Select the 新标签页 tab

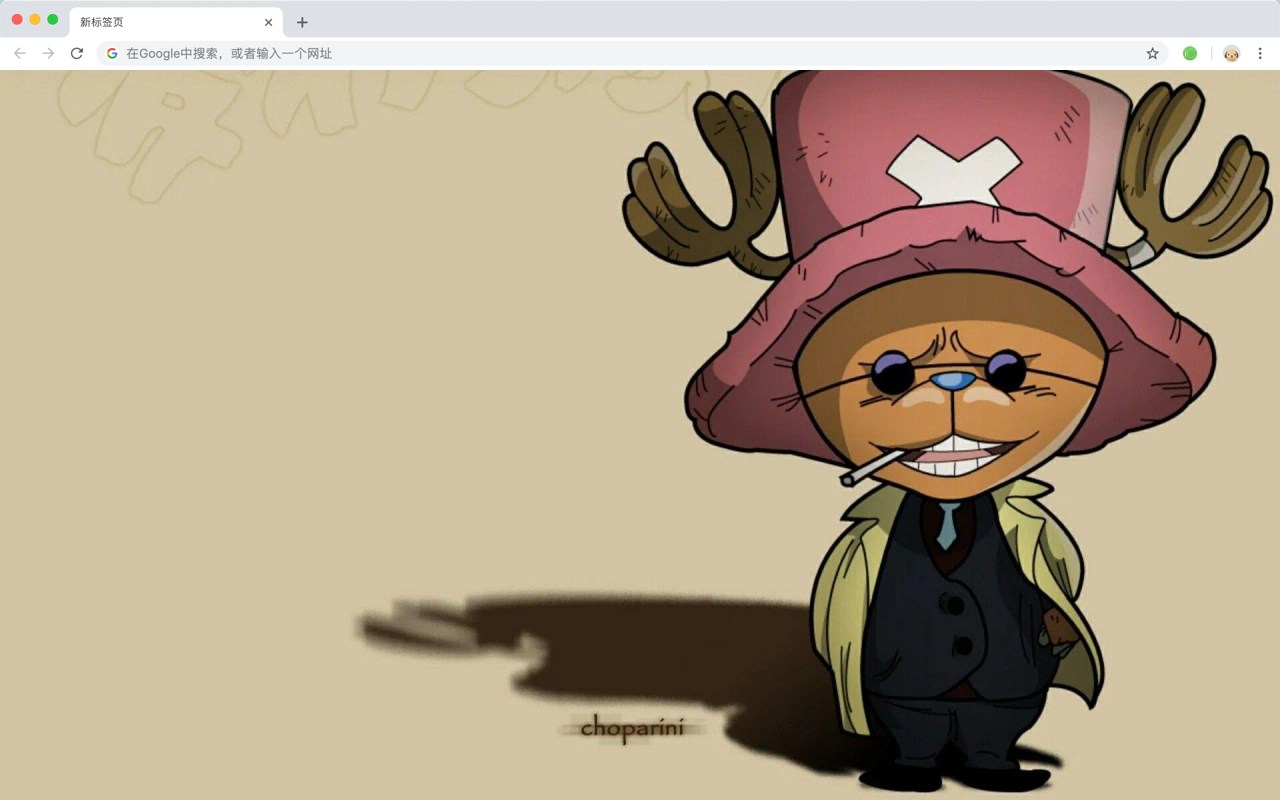click(176, 22)
